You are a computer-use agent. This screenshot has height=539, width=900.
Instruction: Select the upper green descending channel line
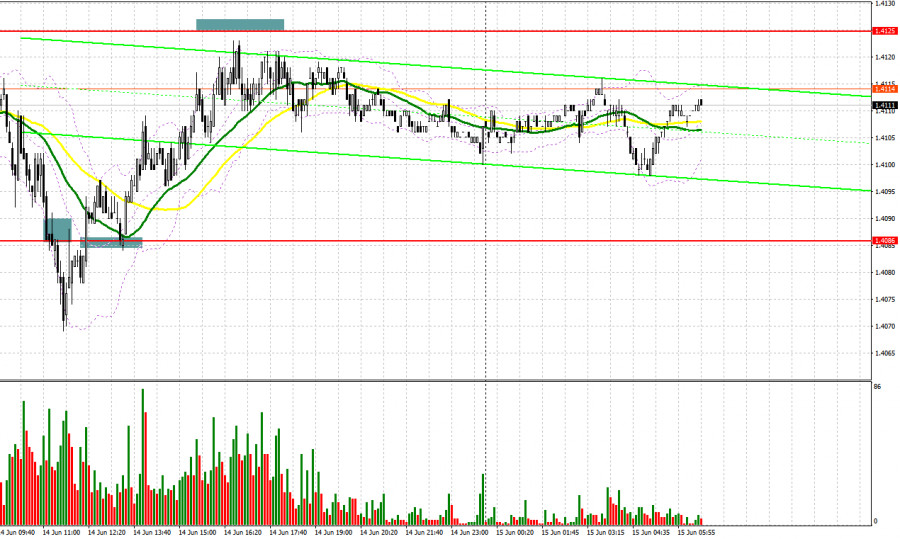pyautogui.click(x=445, y=67)
